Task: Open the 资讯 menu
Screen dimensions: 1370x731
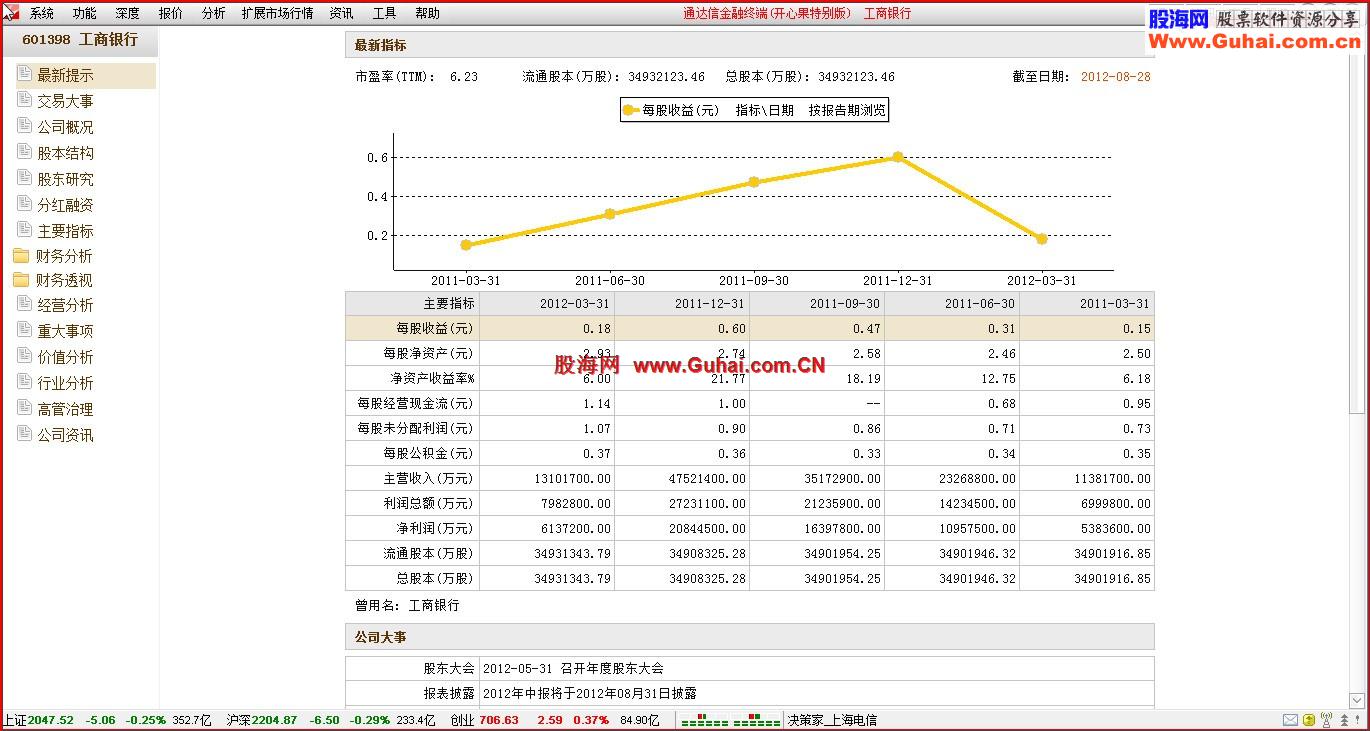Action: click(x=341, y=13)
